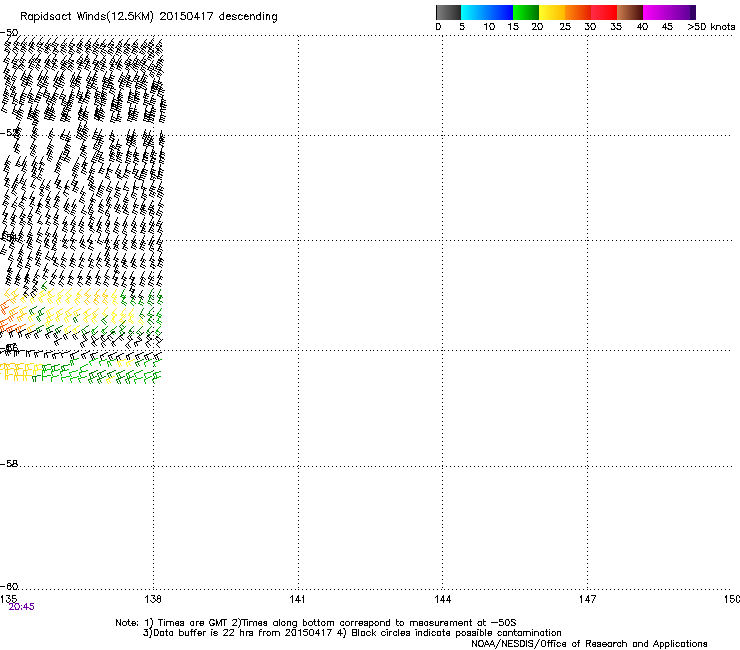Click the magenta-purple 40-50 knots color segment
The image size is (740, 650).
(x=669, y=12)
